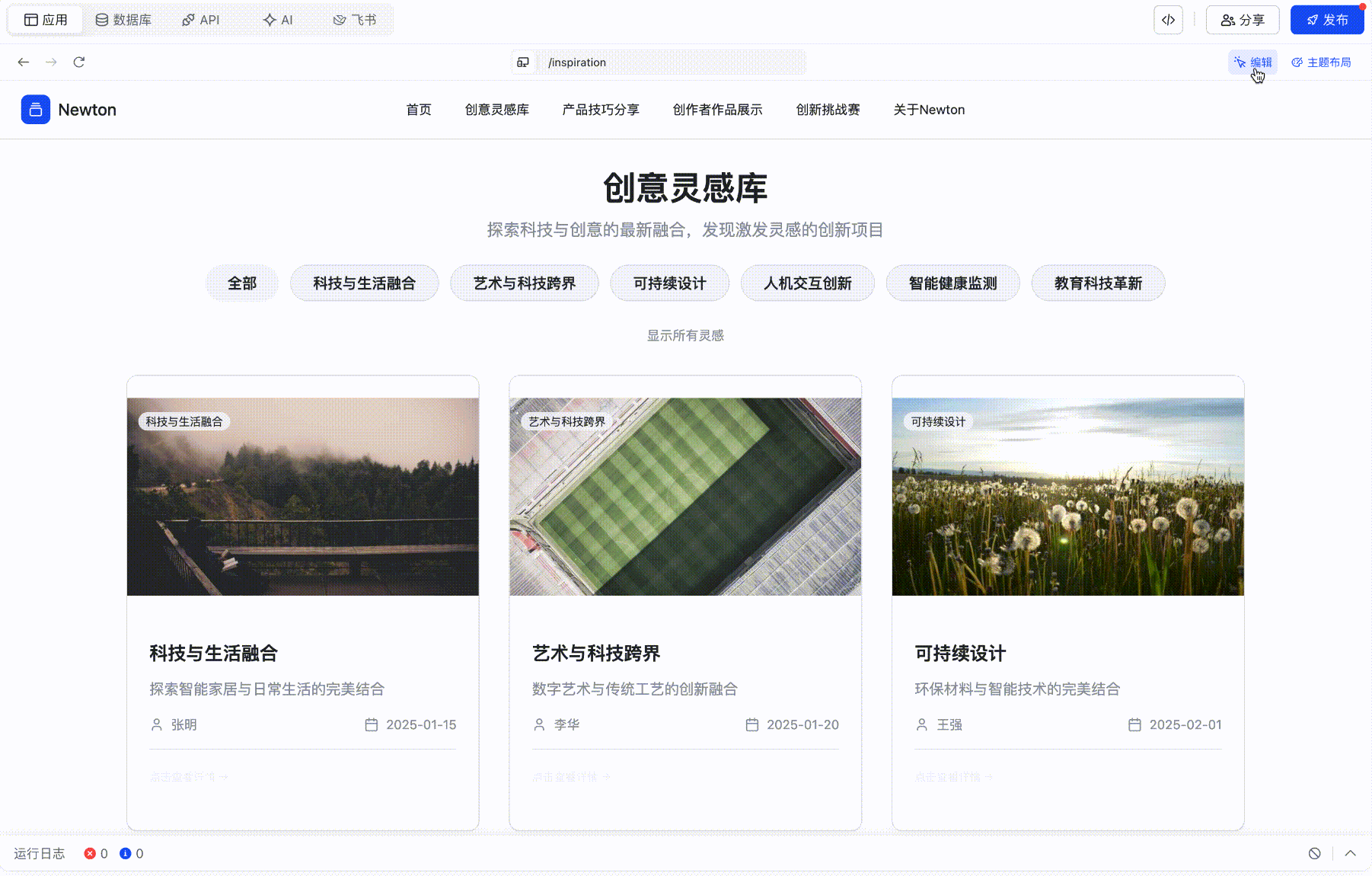
Task: Switch to the 飞书 tab
Action: (355, 20)
